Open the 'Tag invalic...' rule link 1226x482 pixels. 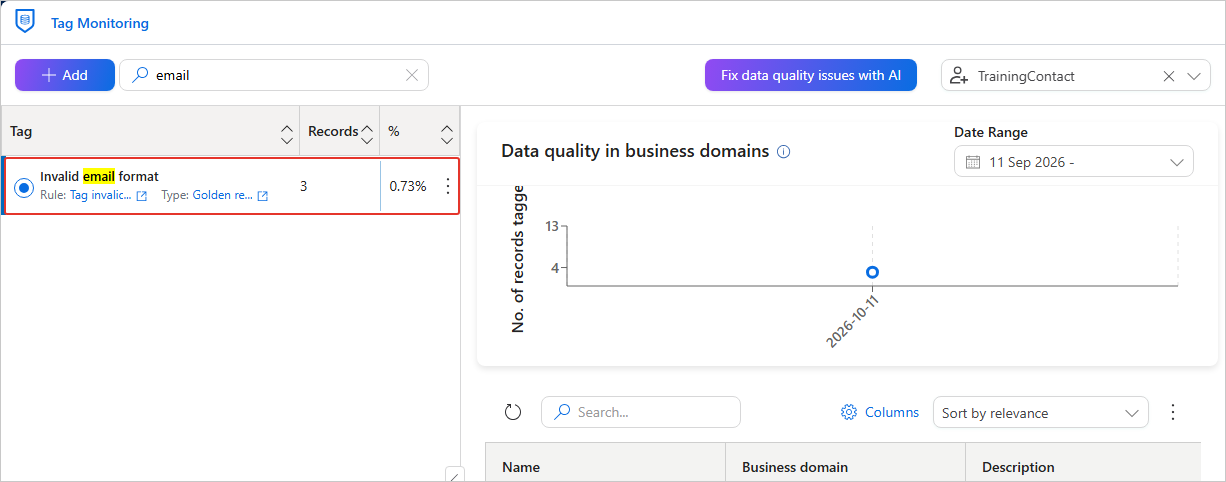(100, 195)
